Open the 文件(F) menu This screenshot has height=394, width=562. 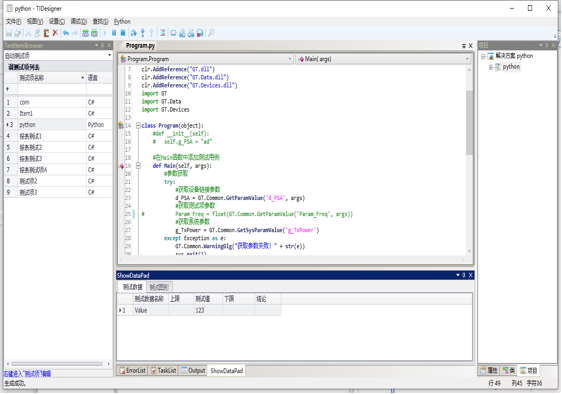click(x=13, y=22)
